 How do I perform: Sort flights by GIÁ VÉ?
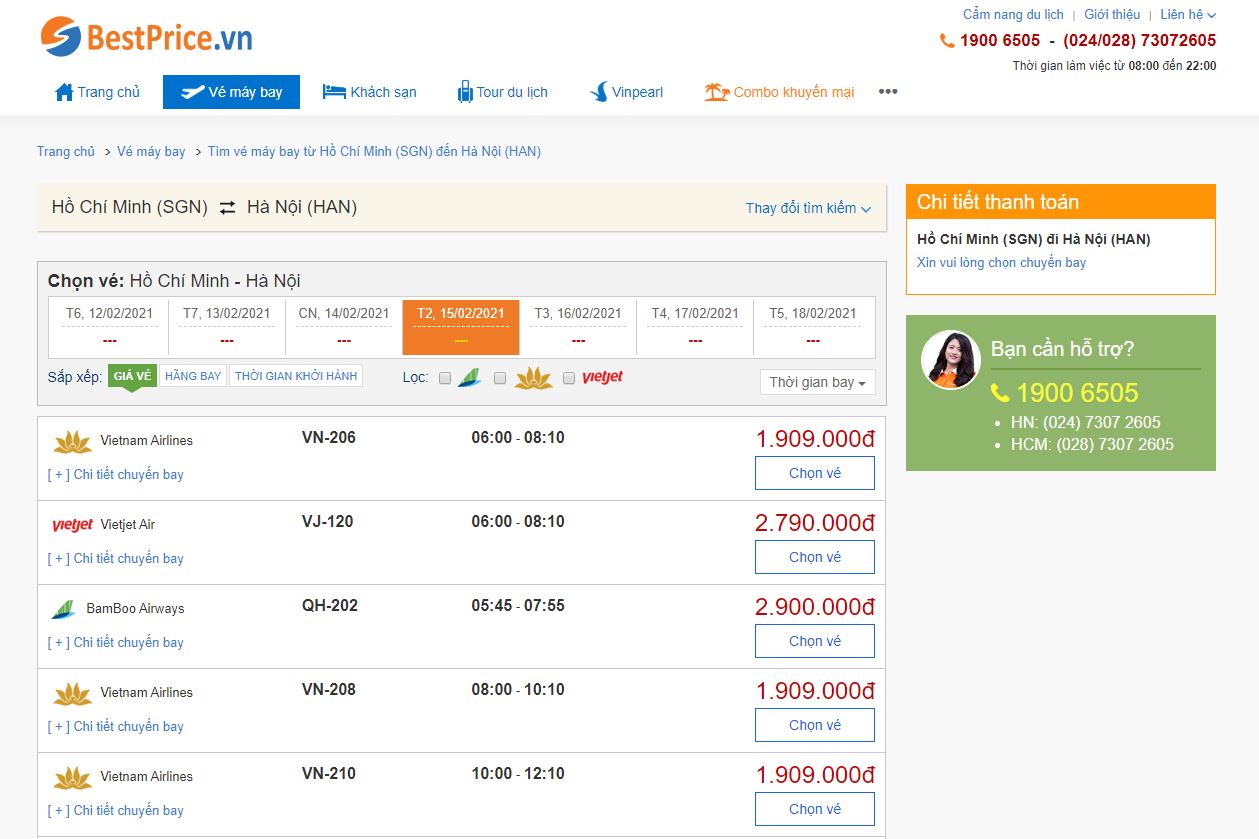[132, 376]
